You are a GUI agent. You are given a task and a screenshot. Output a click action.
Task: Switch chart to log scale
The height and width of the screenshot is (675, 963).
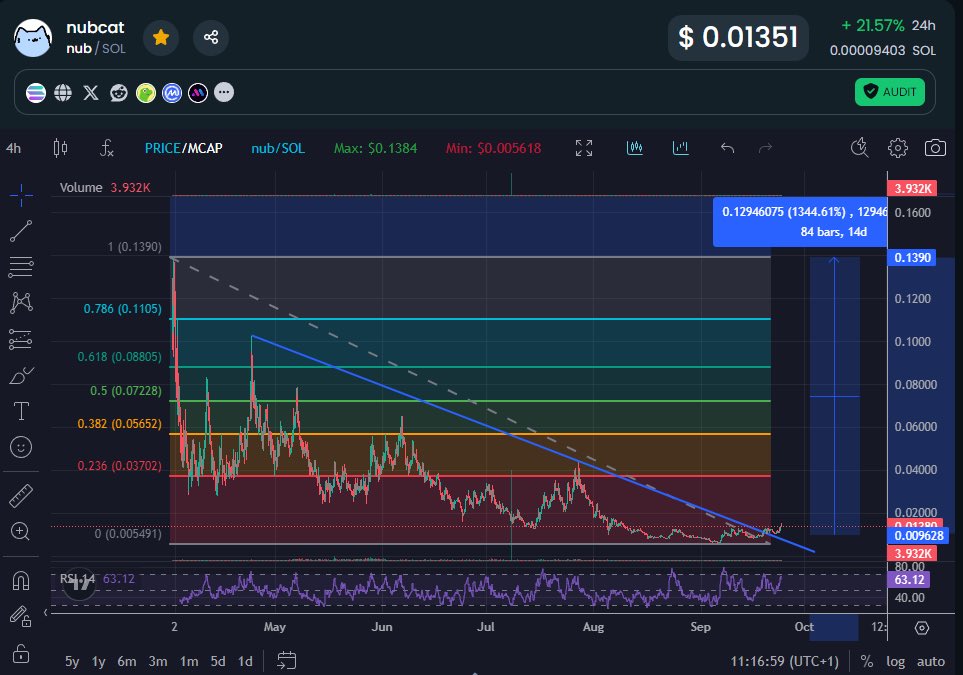895,661
